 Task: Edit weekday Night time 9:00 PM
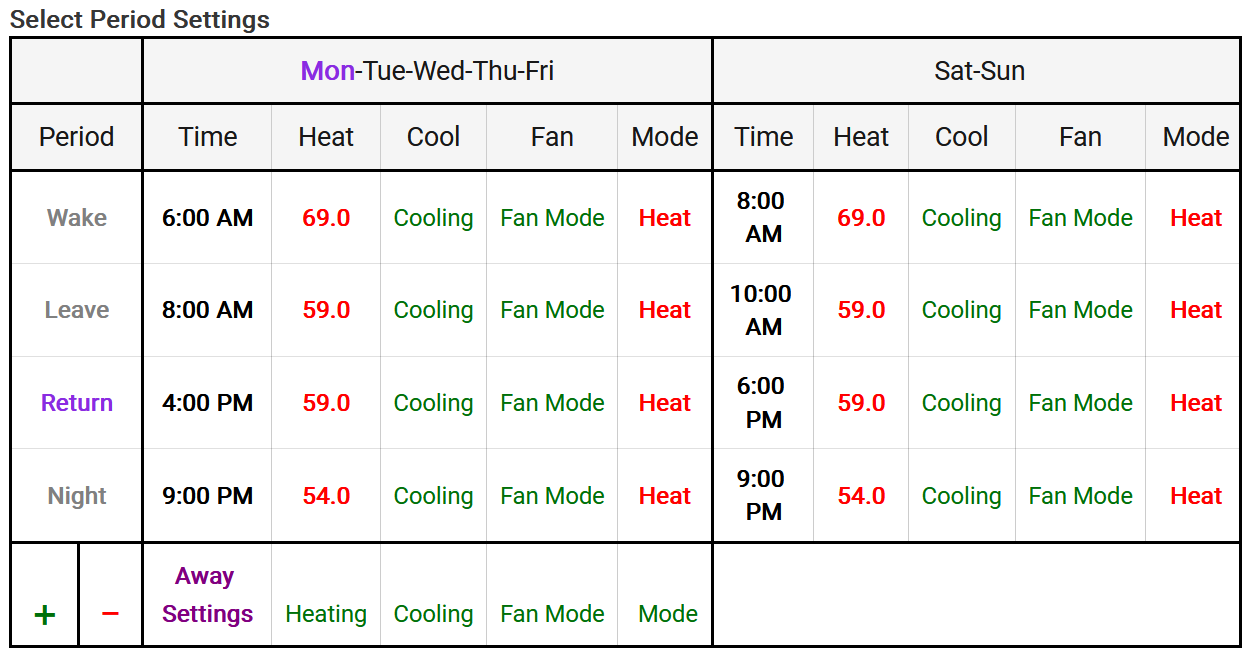[x=207, y=496]
